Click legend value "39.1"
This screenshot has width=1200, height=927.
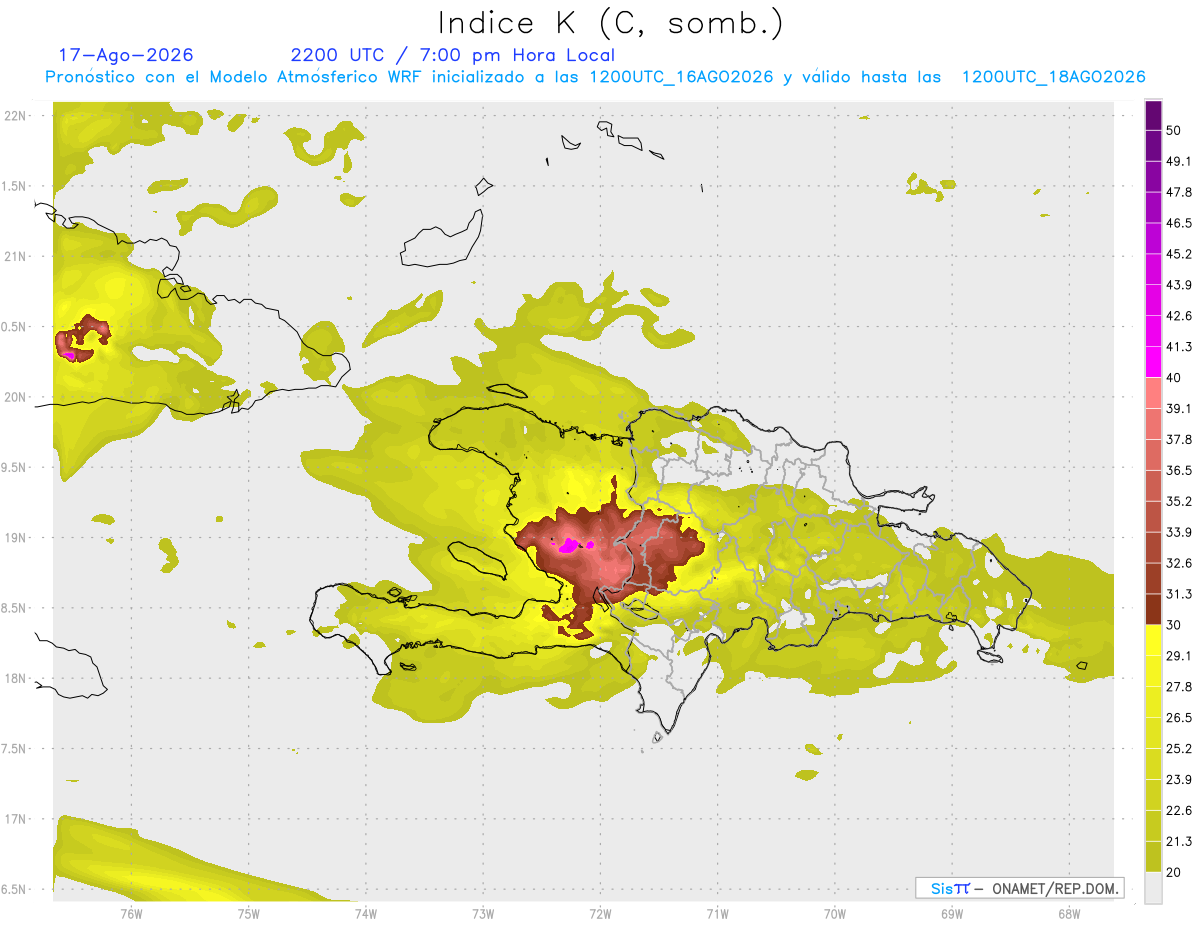[x=1179, y=409]
